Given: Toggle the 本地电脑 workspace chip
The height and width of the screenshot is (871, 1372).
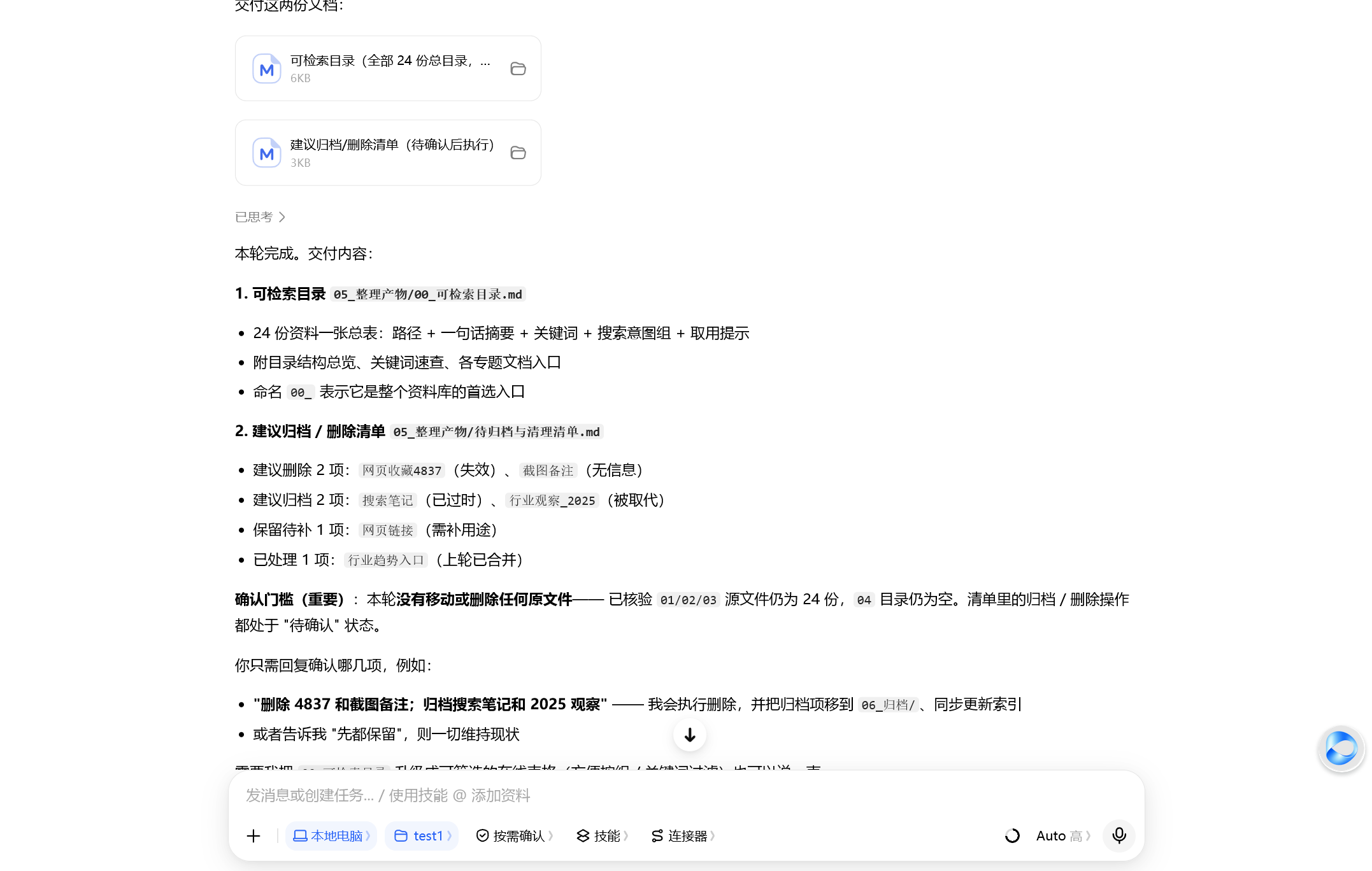Looking at the screenshot, I should 331,836.
